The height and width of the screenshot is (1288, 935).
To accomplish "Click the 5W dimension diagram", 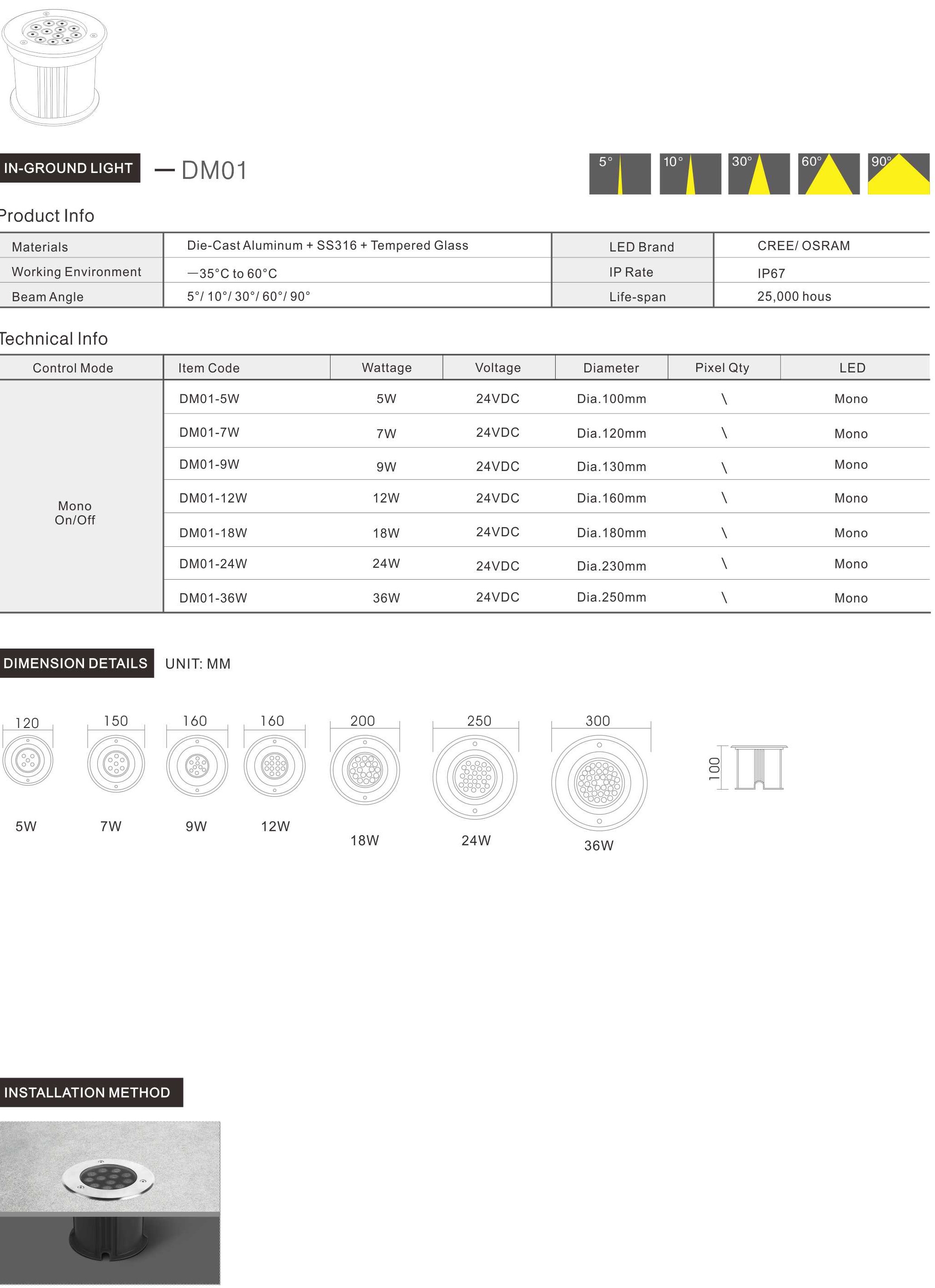I will click(x=27, y=759).
